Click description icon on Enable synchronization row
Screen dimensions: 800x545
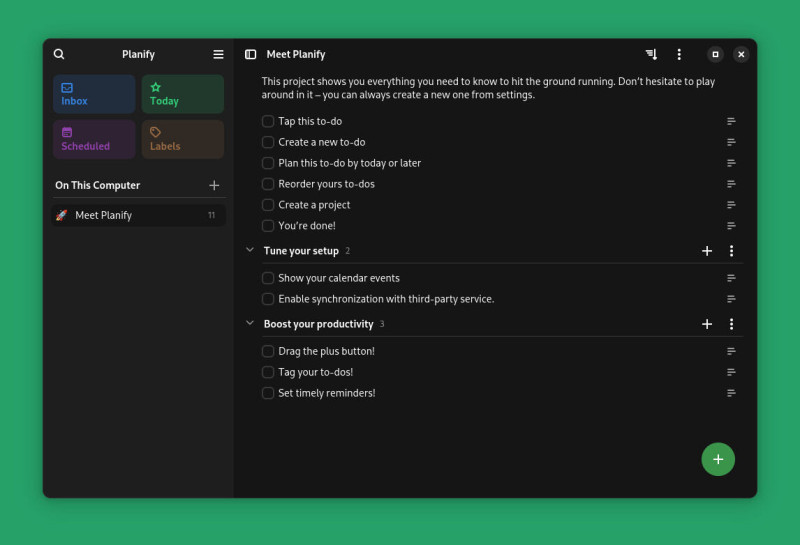(x=731, y=299)
